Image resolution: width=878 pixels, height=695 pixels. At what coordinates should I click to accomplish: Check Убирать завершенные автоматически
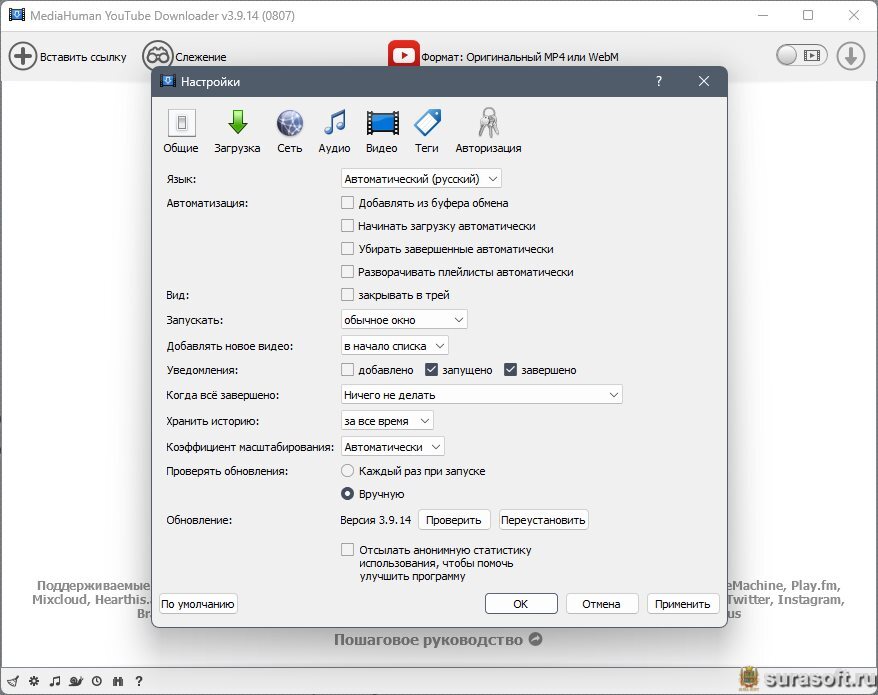coord(347,249)
